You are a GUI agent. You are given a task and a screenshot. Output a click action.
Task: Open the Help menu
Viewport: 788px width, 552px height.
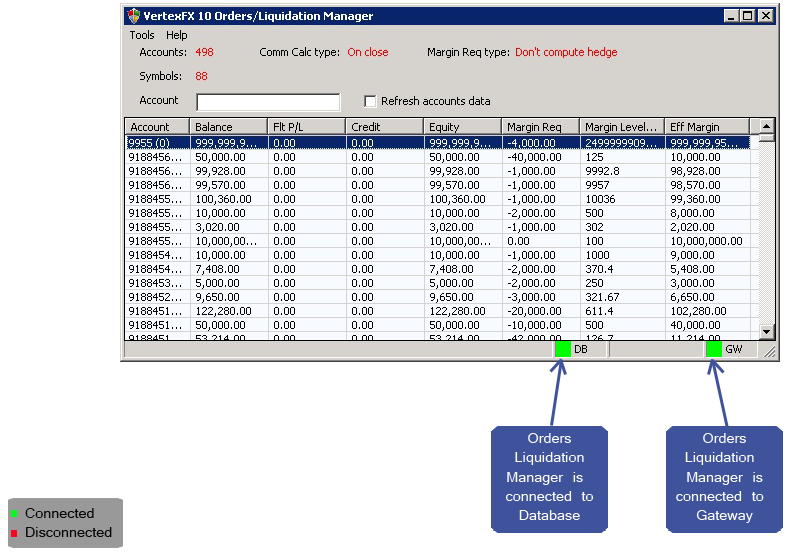pos(176,35)
